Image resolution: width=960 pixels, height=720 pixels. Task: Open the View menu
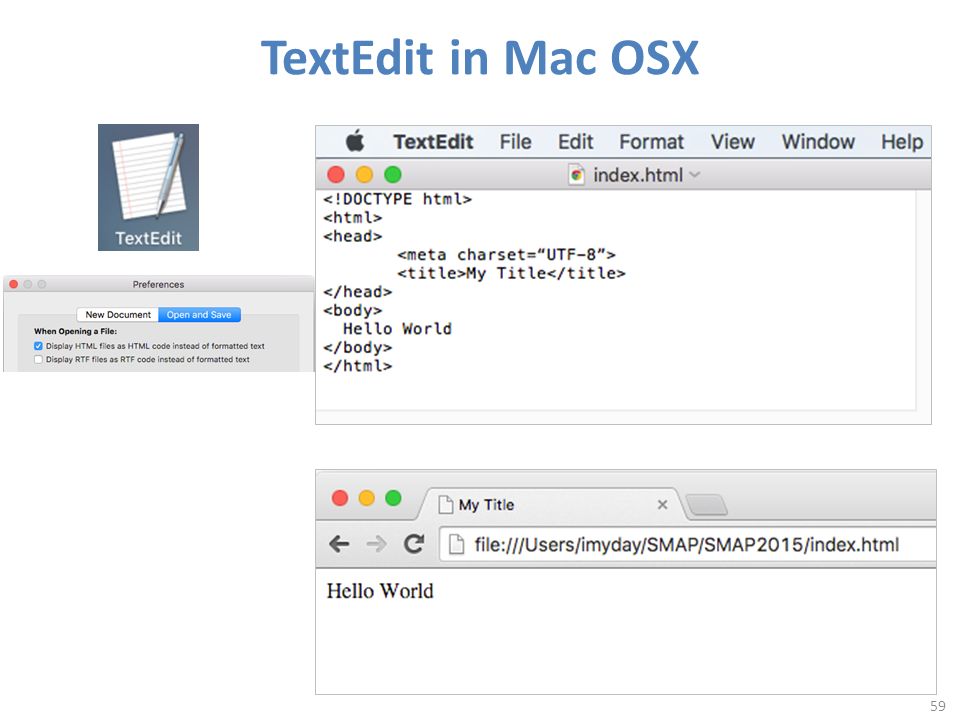[732, 142]
